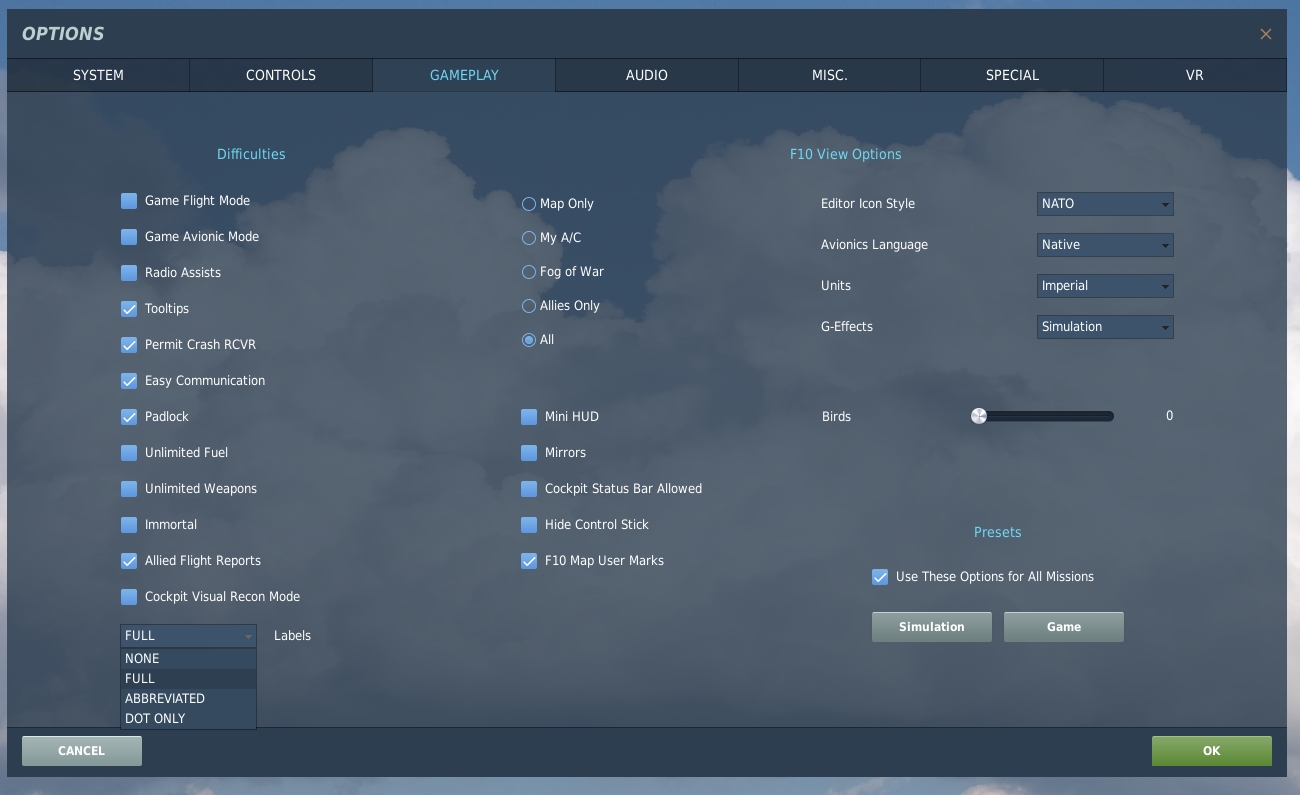Switch to the SYSTEM tab
1300x795 pixels.
tap(98, 75)
